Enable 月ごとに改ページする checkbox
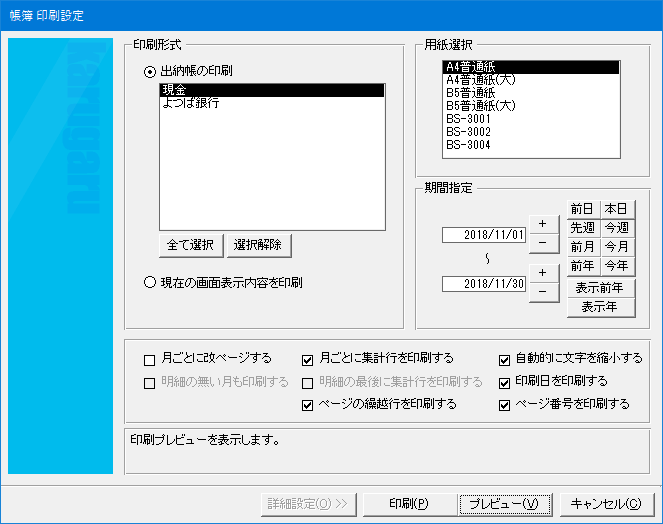The width and height of the screenshot is (663, 524). [149, 360]
